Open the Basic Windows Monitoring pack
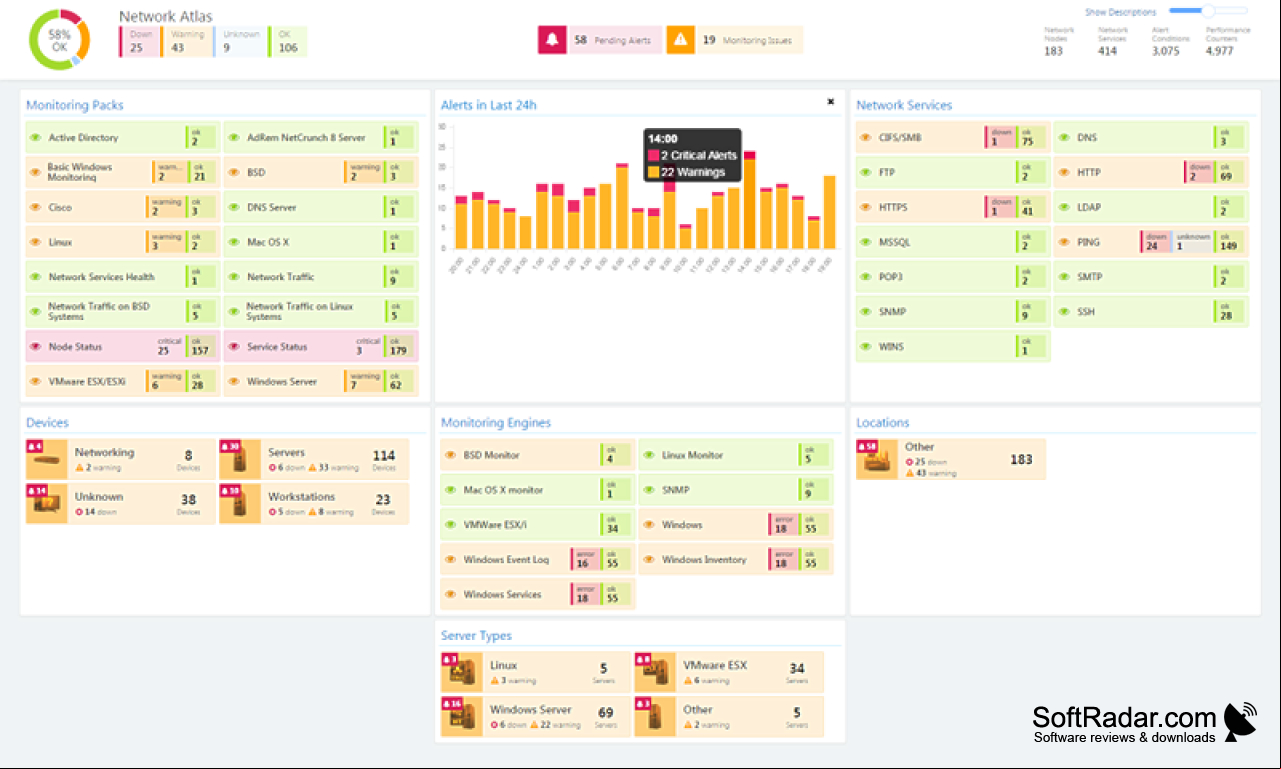Viewport: 1281px width, 769px height. 123,172
